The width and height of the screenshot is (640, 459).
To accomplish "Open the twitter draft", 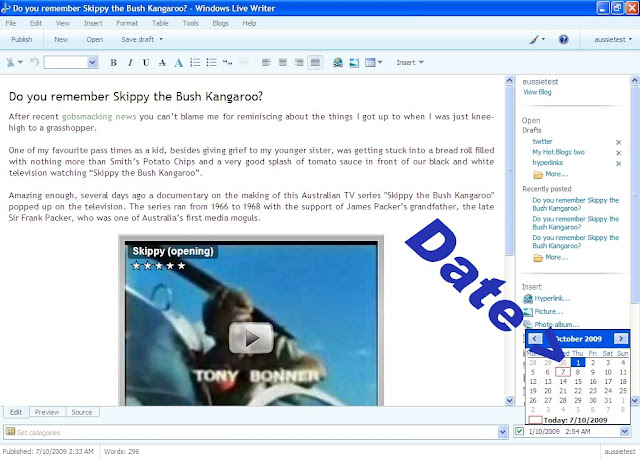I will point(542,142).
